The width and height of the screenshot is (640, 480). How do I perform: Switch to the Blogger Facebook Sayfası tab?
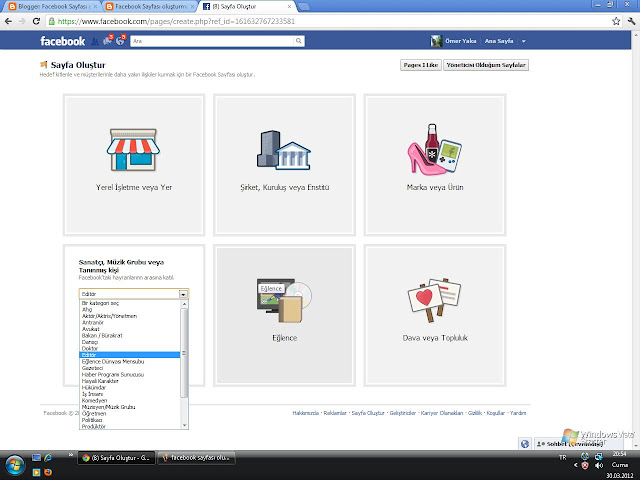pos(53,7)
